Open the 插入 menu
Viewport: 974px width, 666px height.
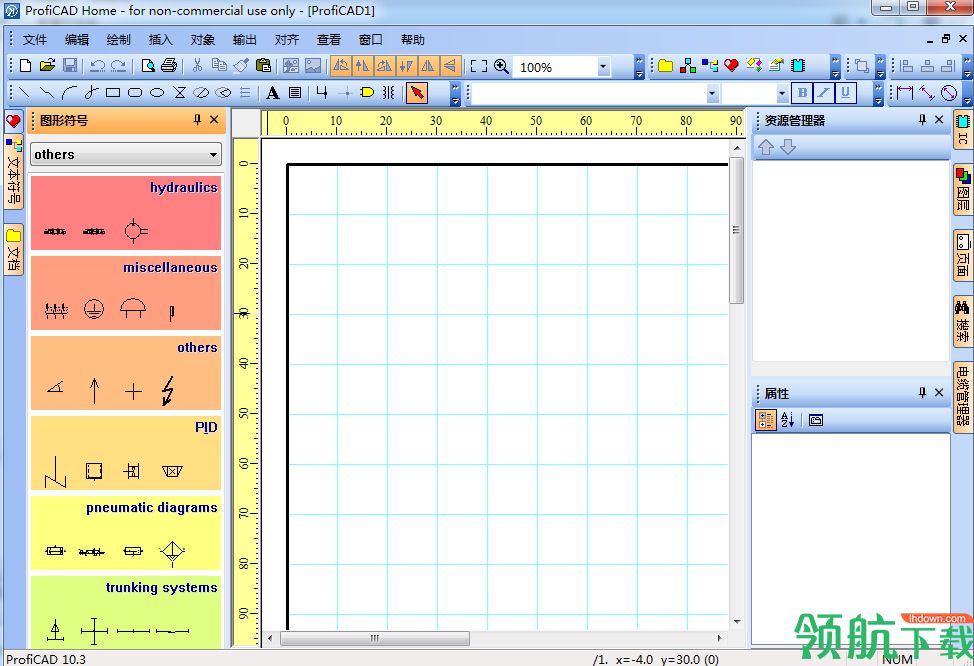point(160,40)
